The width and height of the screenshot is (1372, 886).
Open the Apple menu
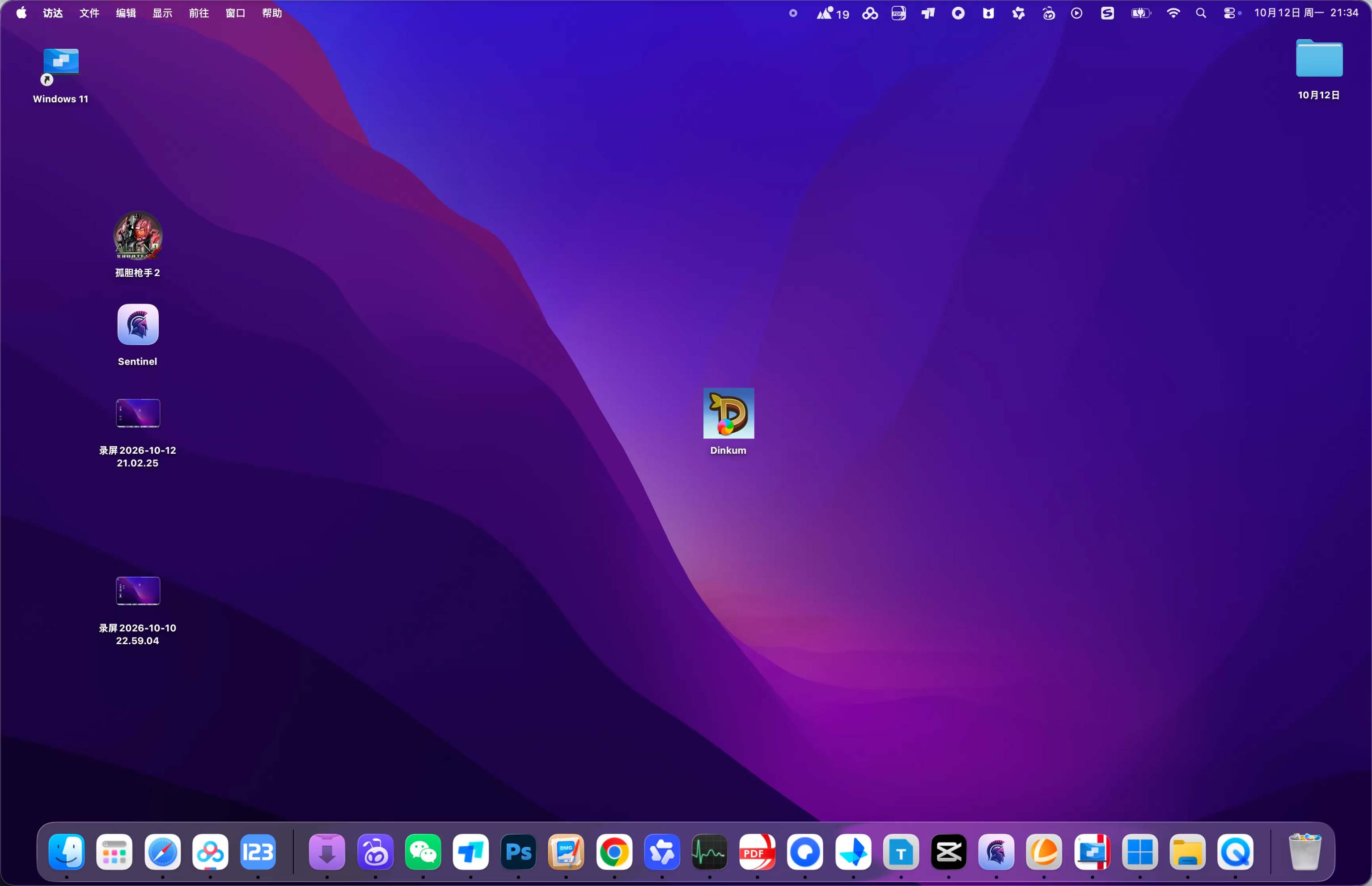(x=21, y=13)
